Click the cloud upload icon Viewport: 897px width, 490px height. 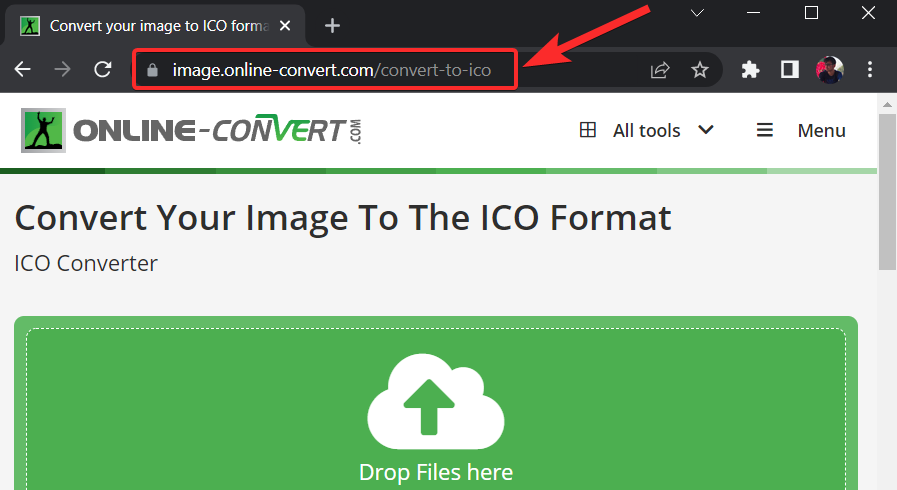point(435,401)
